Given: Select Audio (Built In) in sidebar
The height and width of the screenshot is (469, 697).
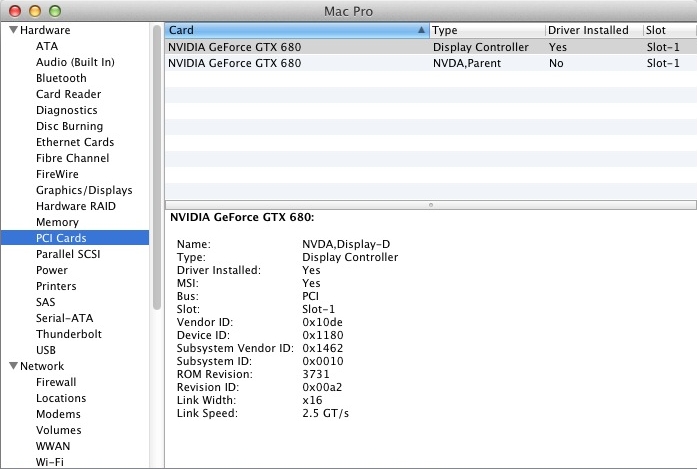Looking at the screenshot, I should point(75,62).
